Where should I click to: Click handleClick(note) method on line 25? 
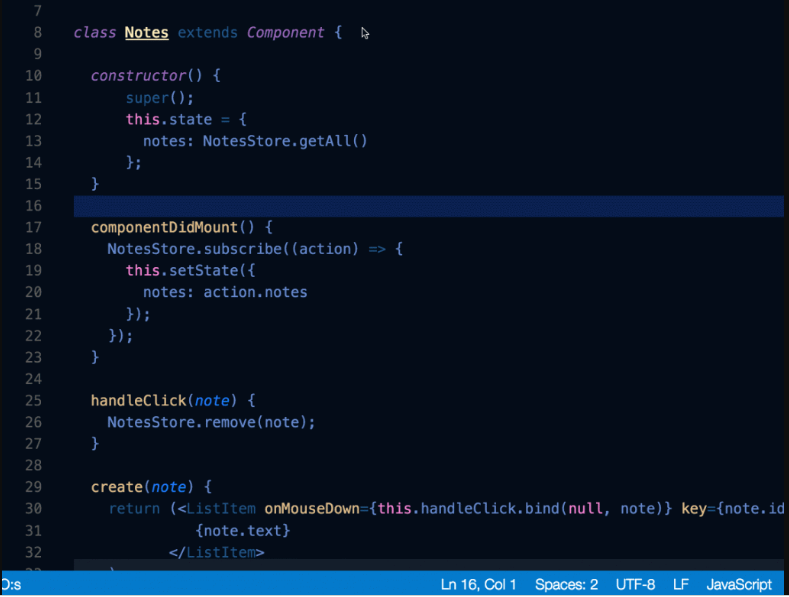(164, 401)
